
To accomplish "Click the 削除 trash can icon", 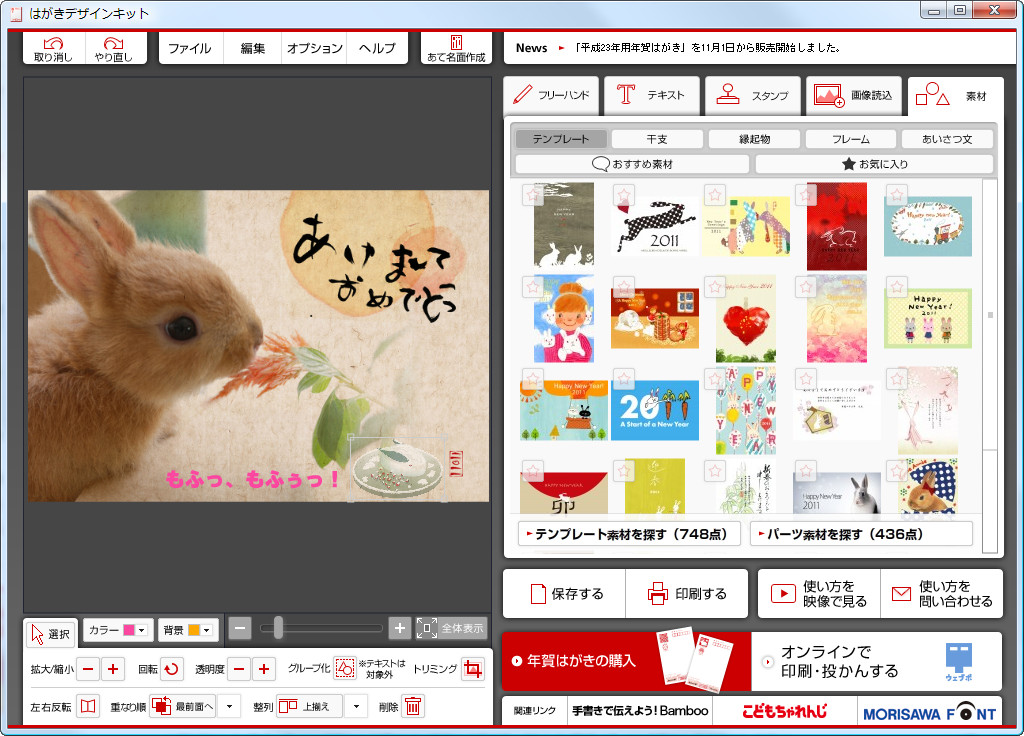I will tap(412, 706).
